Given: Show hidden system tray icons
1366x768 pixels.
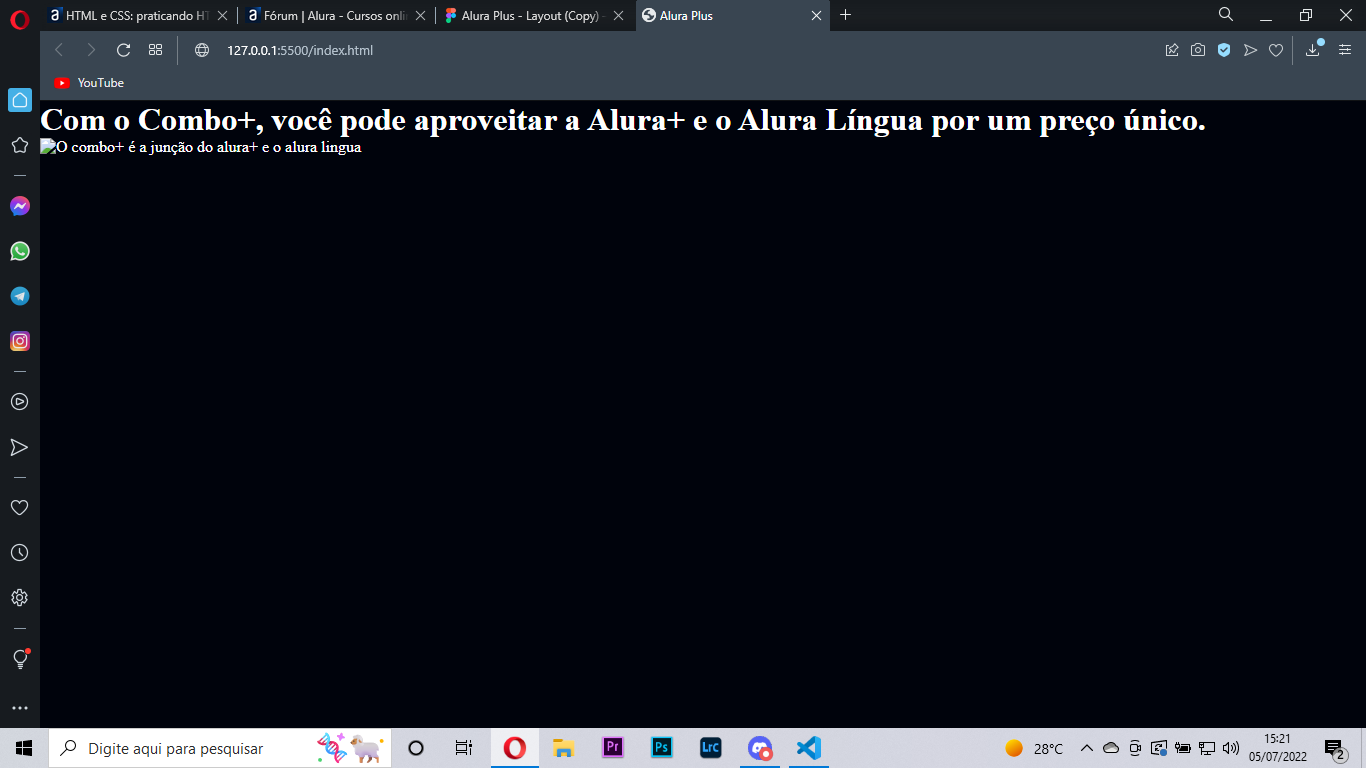Looking at the screenshot, I should pyautogui.click(x=1087, y=748).
